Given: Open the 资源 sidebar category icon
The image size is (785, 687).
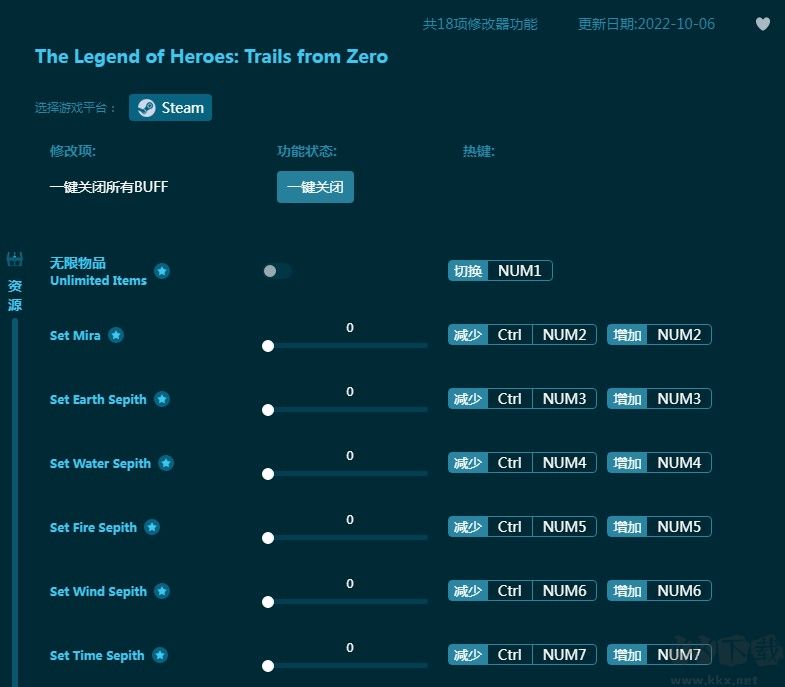Looking at the screenshot, I should 15,261.
